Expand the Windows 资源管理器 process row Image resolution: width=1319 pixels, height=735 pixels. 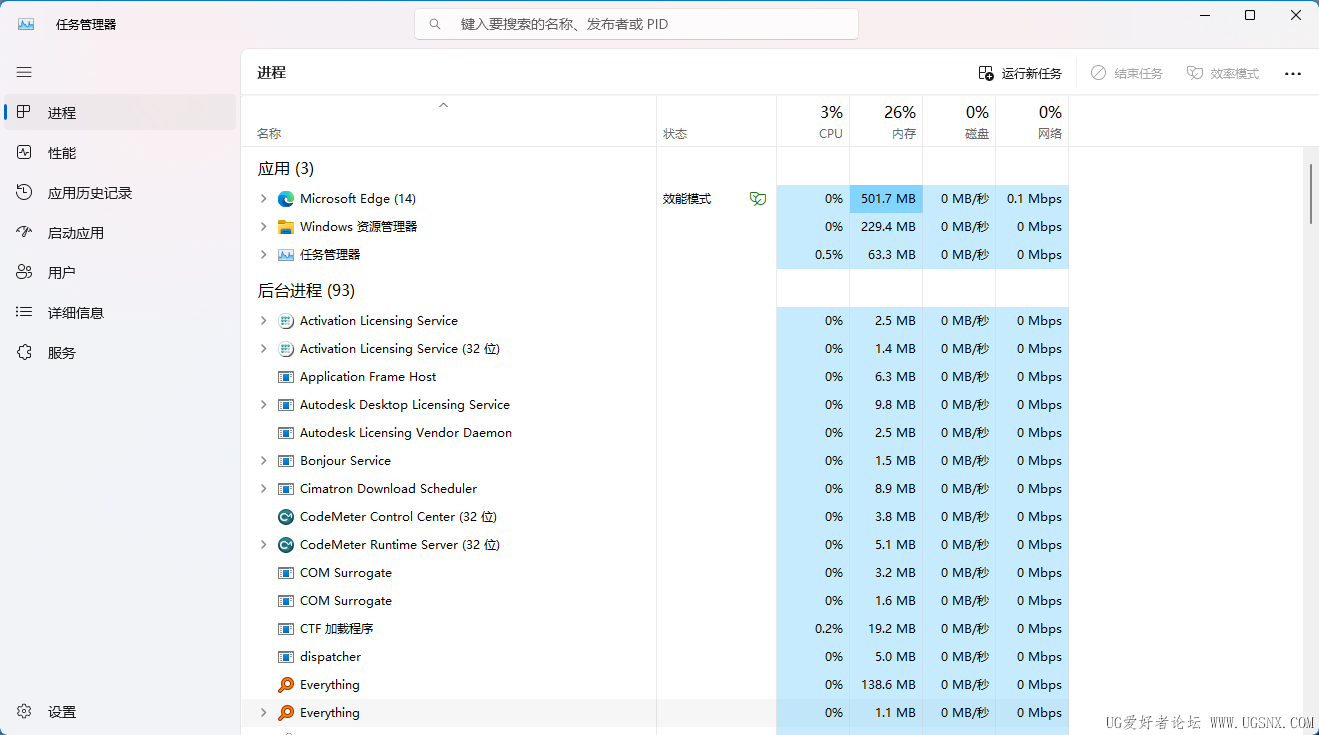tap(263, 227)
